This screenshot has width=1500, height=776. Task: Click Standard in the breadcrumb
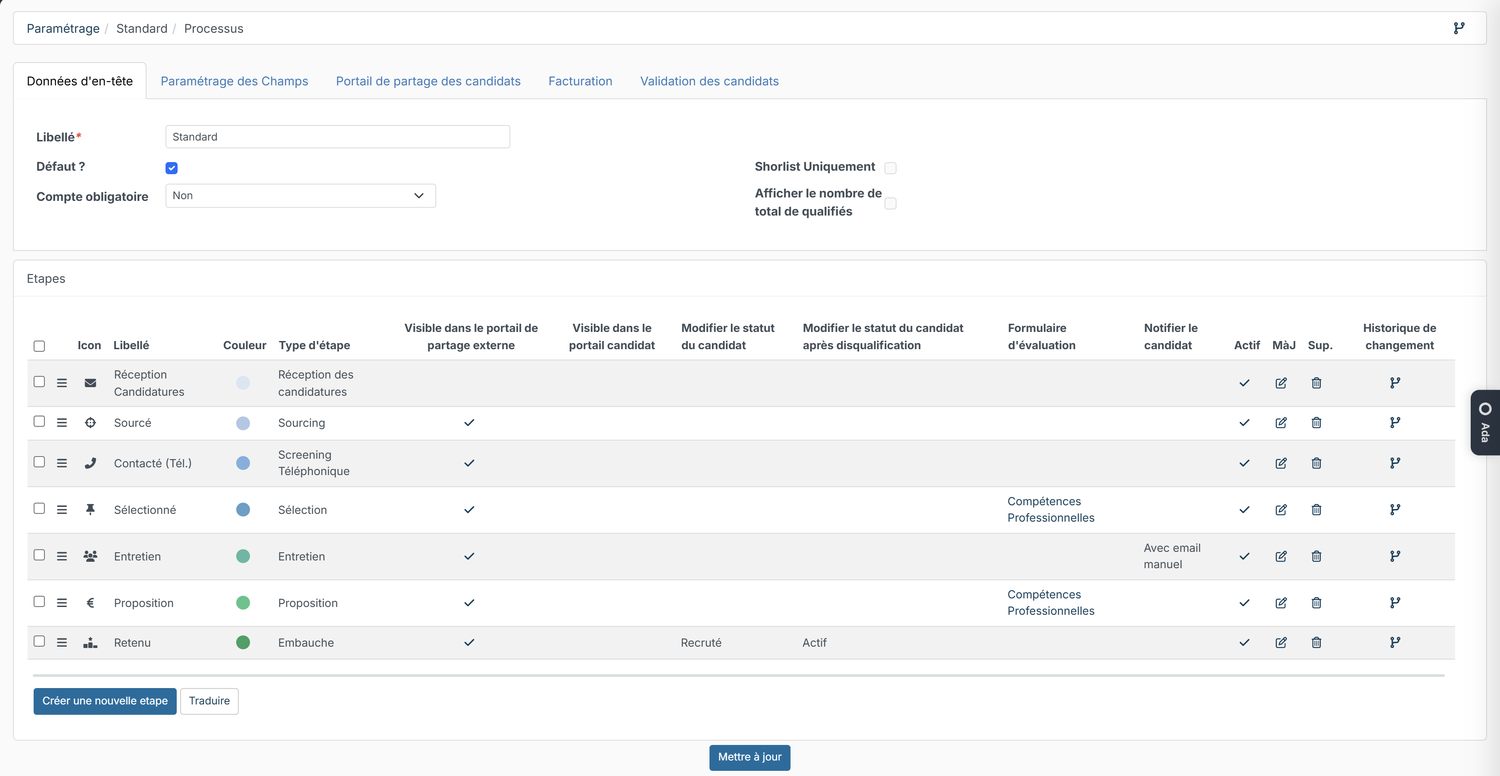[x=142, y=29]
